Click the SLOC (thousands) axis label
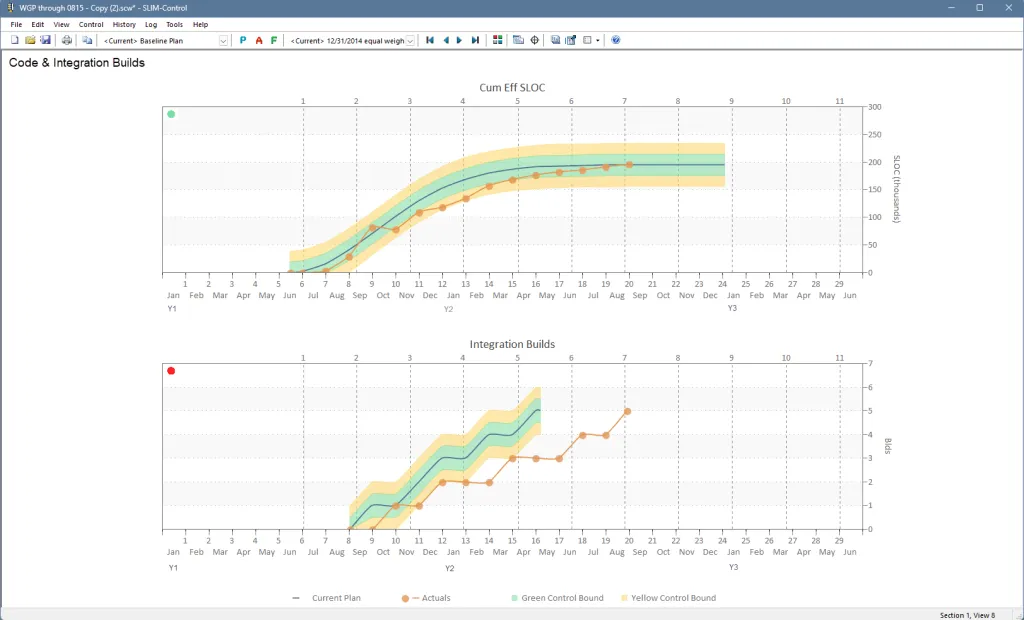The width and height of the screenshot is (1024, 620). click(x=897, y=189)
